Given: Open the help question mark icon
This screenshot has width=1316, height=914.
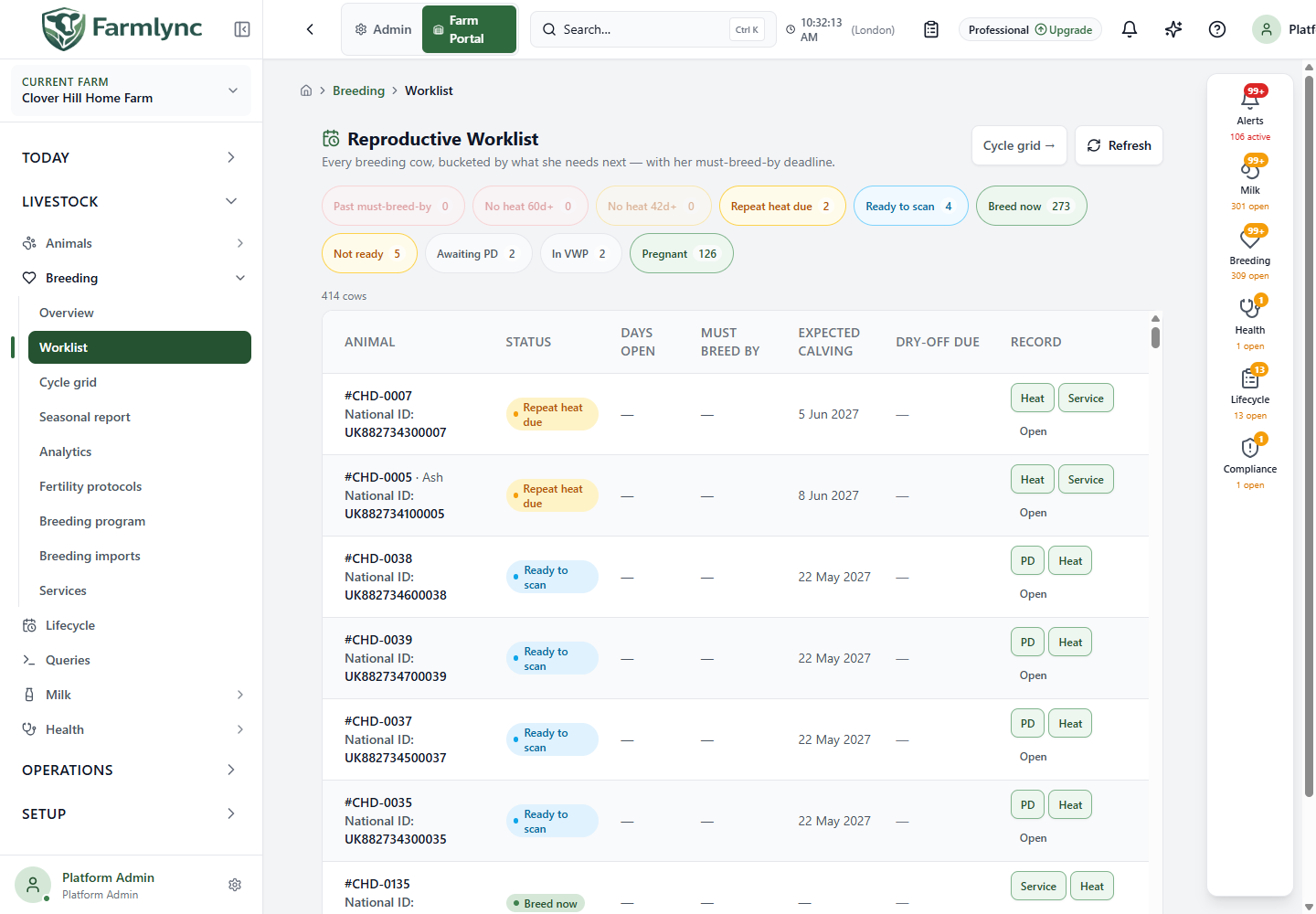Looking at the screenshot, I should click(x=1217, y=29).
